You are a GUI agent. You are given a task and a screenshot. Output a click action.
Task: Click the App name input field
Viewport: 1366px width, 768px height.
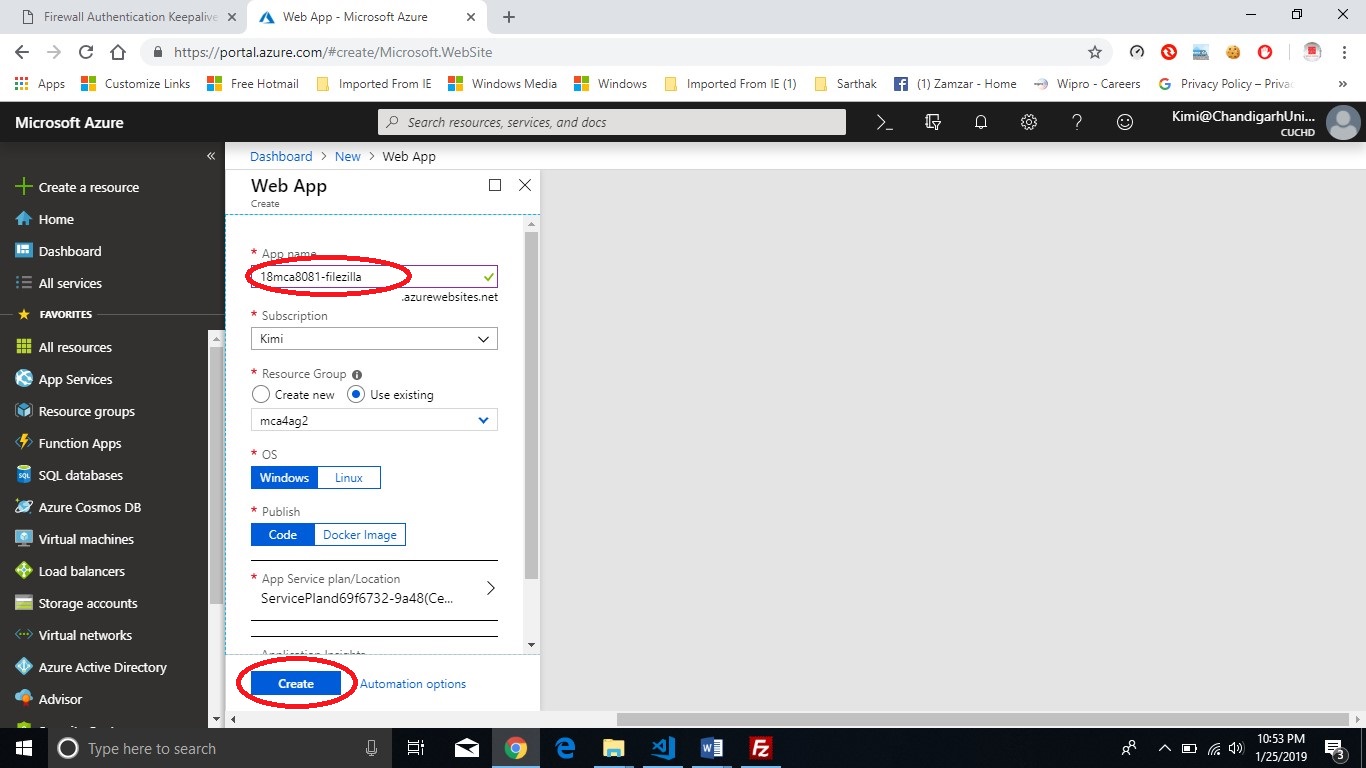pos(374,276)
